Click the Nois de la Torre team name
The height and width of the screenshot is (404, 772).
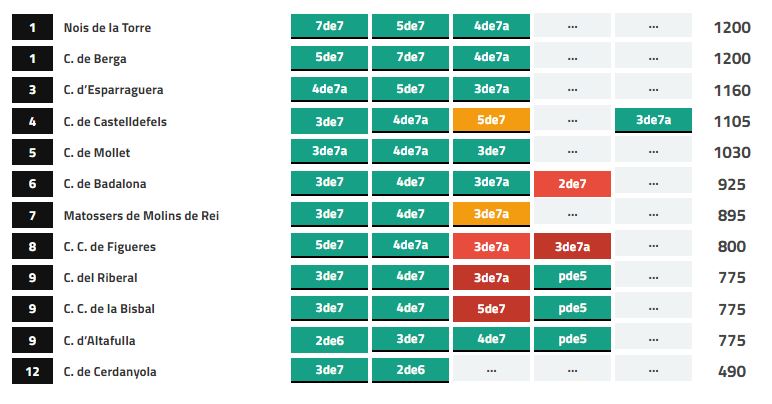pyautogui.click(x=107, y=28)
